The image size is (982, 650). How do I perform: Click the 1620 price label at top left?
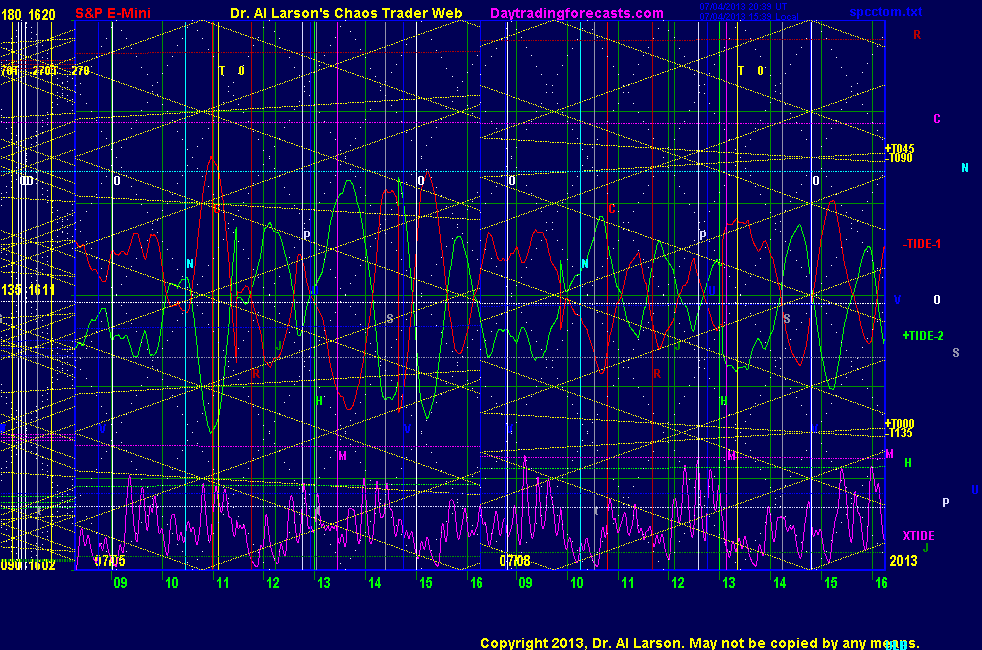[x=43, y=15]
